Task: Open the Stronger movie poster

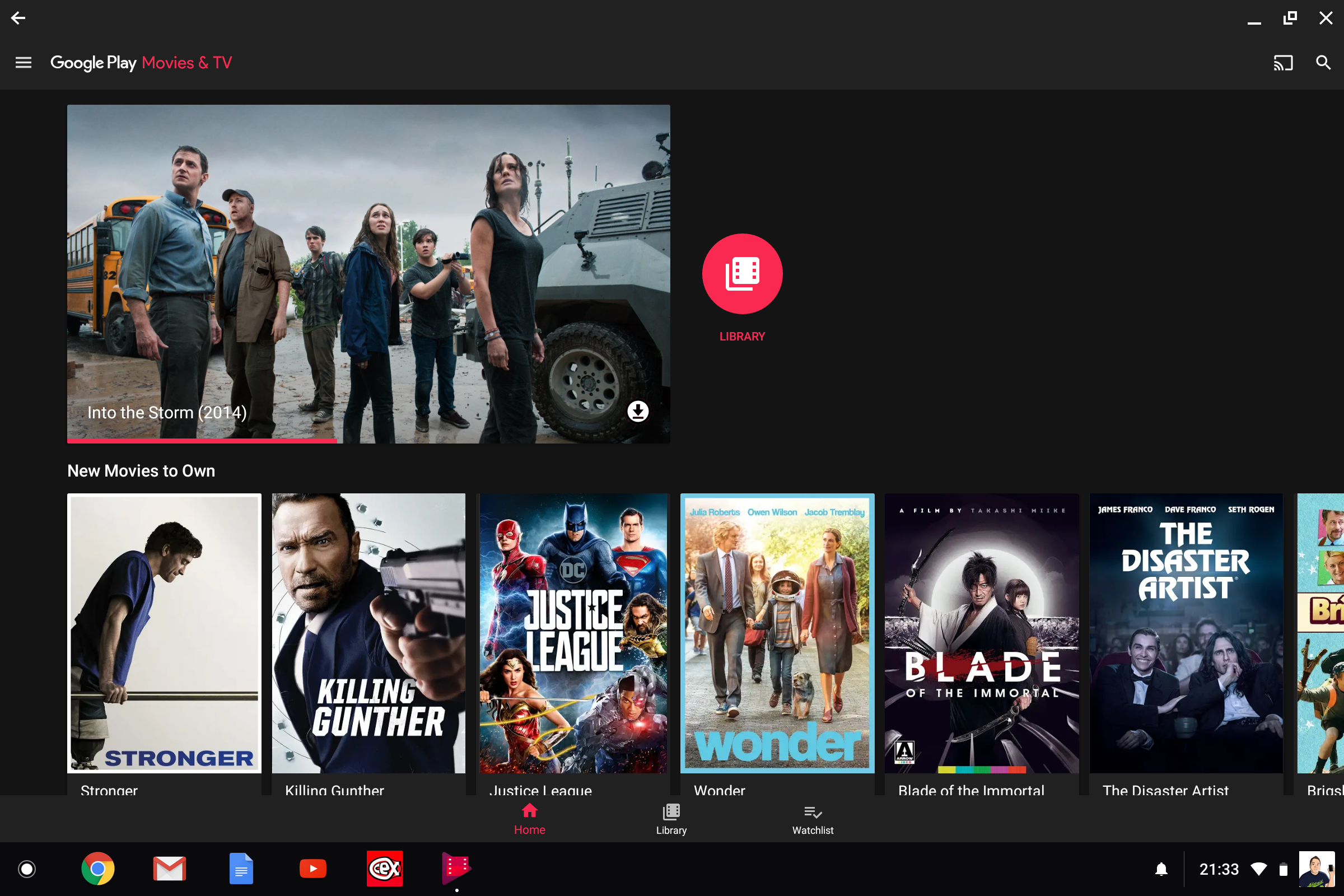Action: tap(164, 633)
